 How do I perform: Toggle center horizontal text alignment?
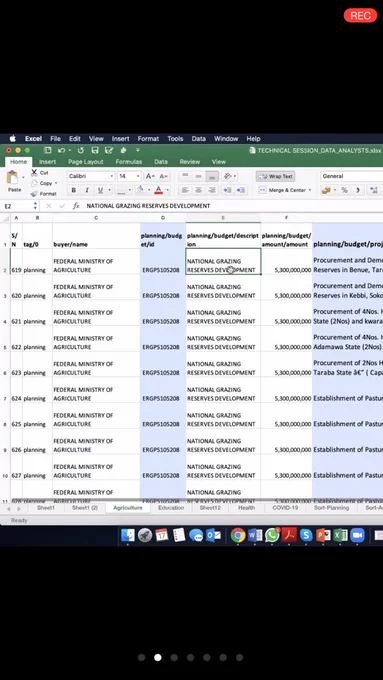pos(199,190)
